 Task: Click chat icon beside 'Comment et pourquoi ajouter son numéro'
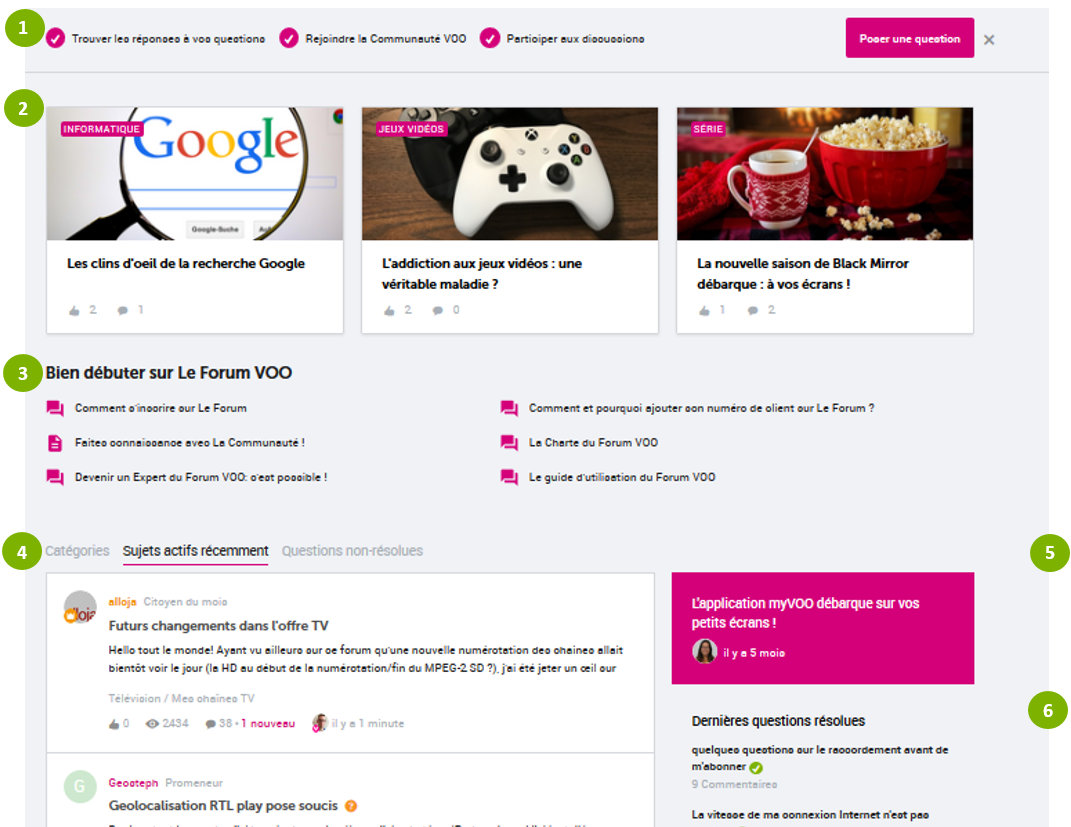click(509, 408)
